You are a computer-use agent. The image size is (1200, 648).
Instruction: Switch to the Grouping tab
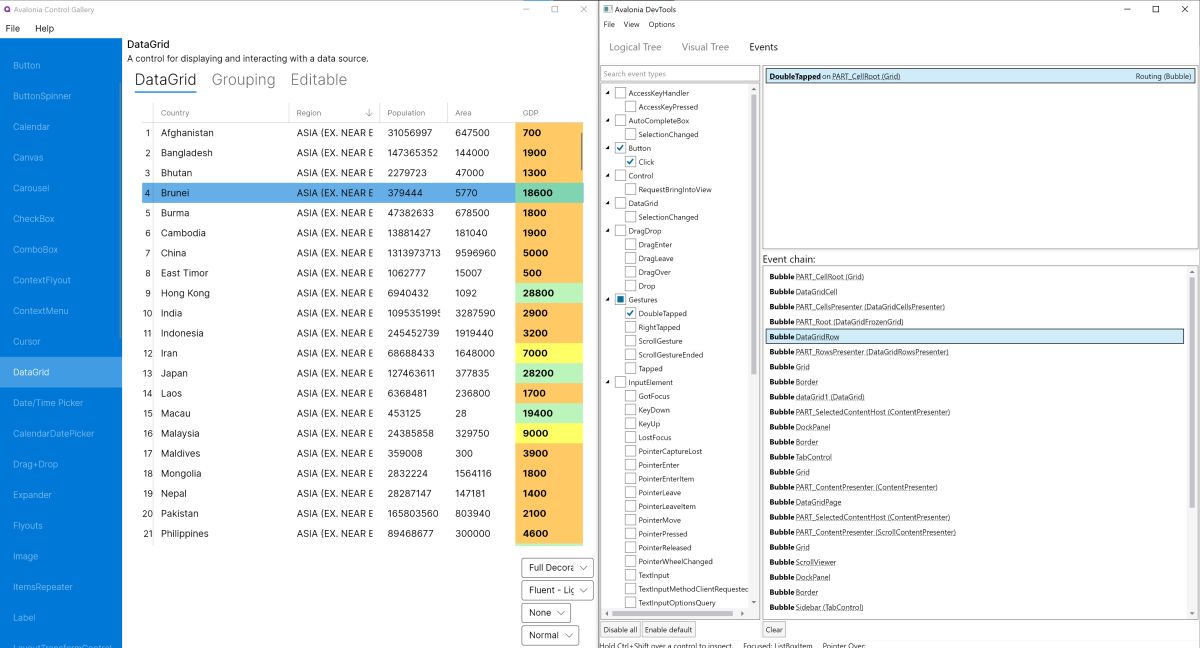[243, 80]
